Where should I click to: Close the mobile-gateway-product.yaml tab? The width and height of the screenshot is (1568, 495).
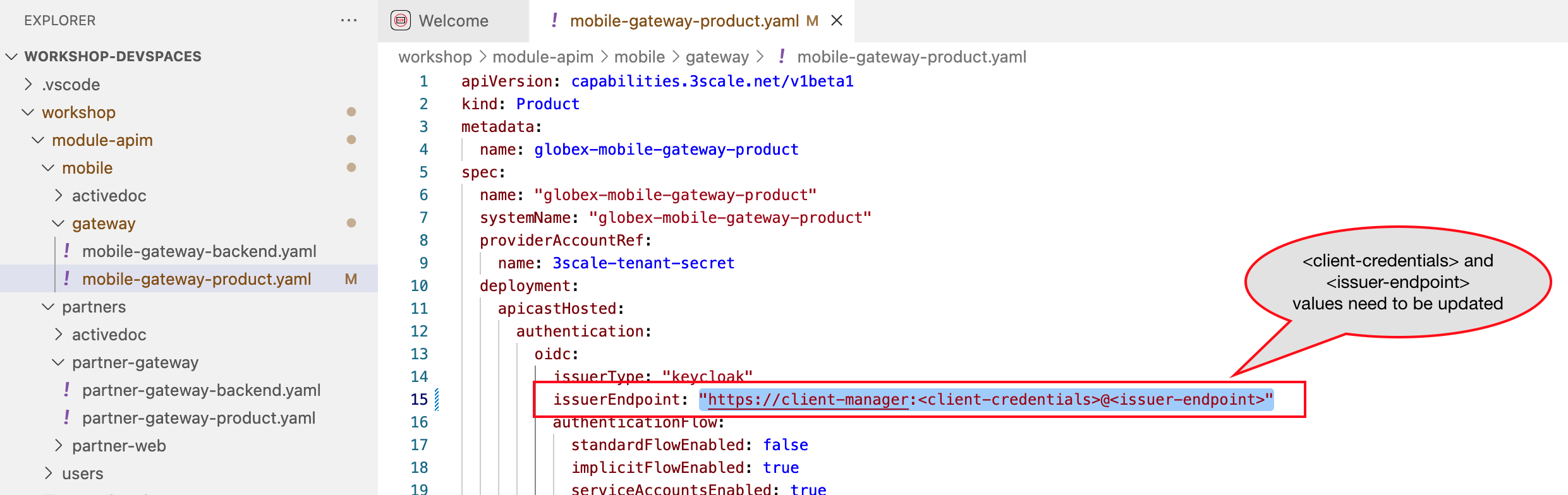click(837, 20)
